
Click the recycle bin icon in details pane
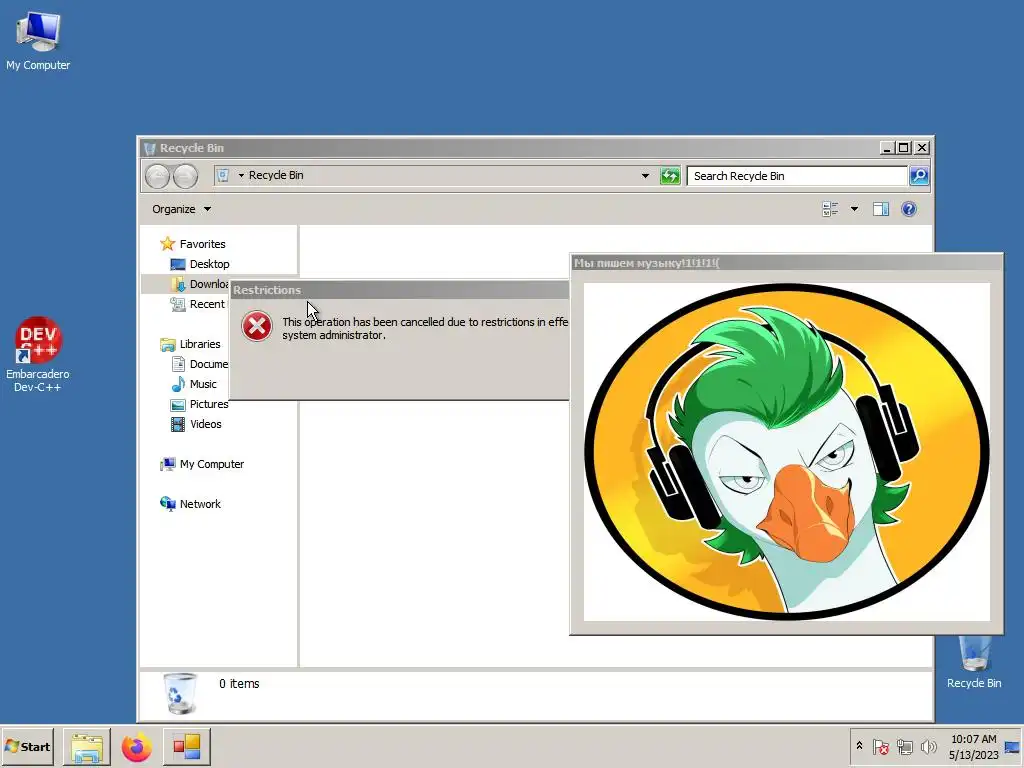tap(180, 694)
